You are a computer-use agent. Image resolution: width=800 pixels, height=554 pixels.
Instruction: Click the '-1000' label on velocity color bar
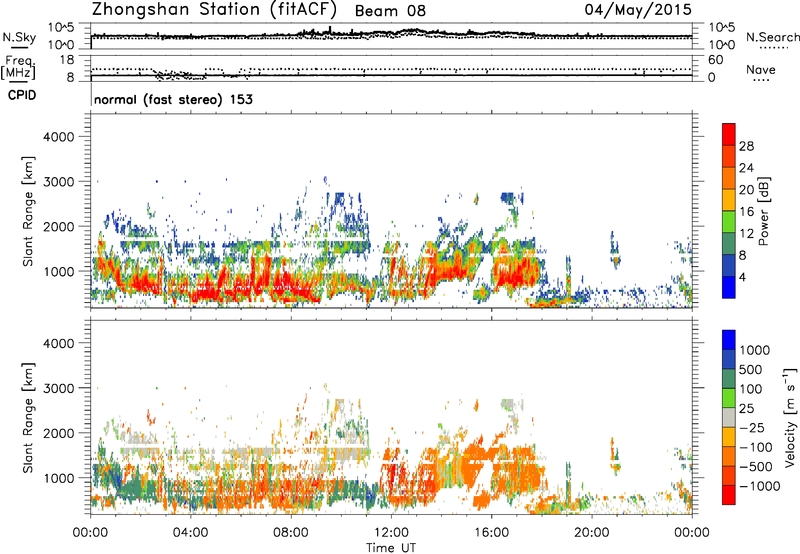759,486
